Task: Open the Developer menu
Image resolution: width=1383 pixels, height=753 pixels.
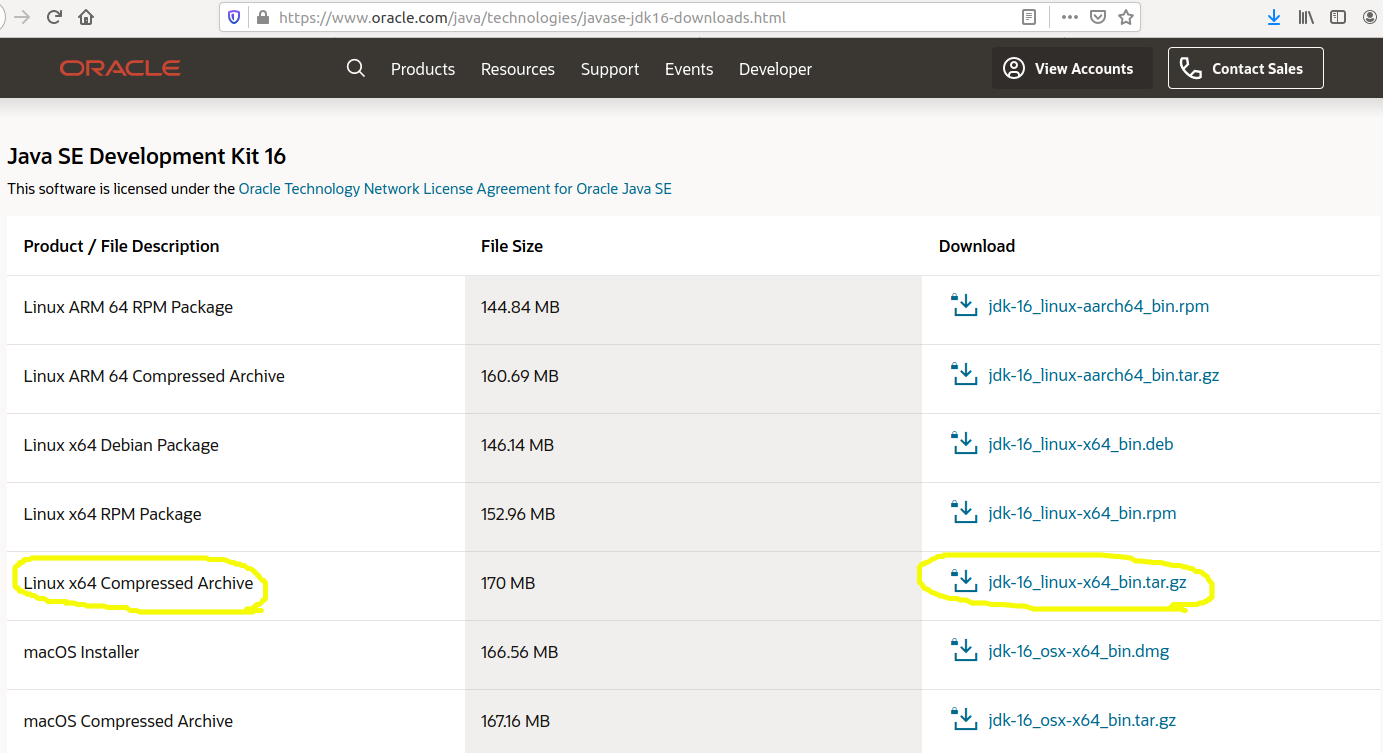Action: point(775,69)
